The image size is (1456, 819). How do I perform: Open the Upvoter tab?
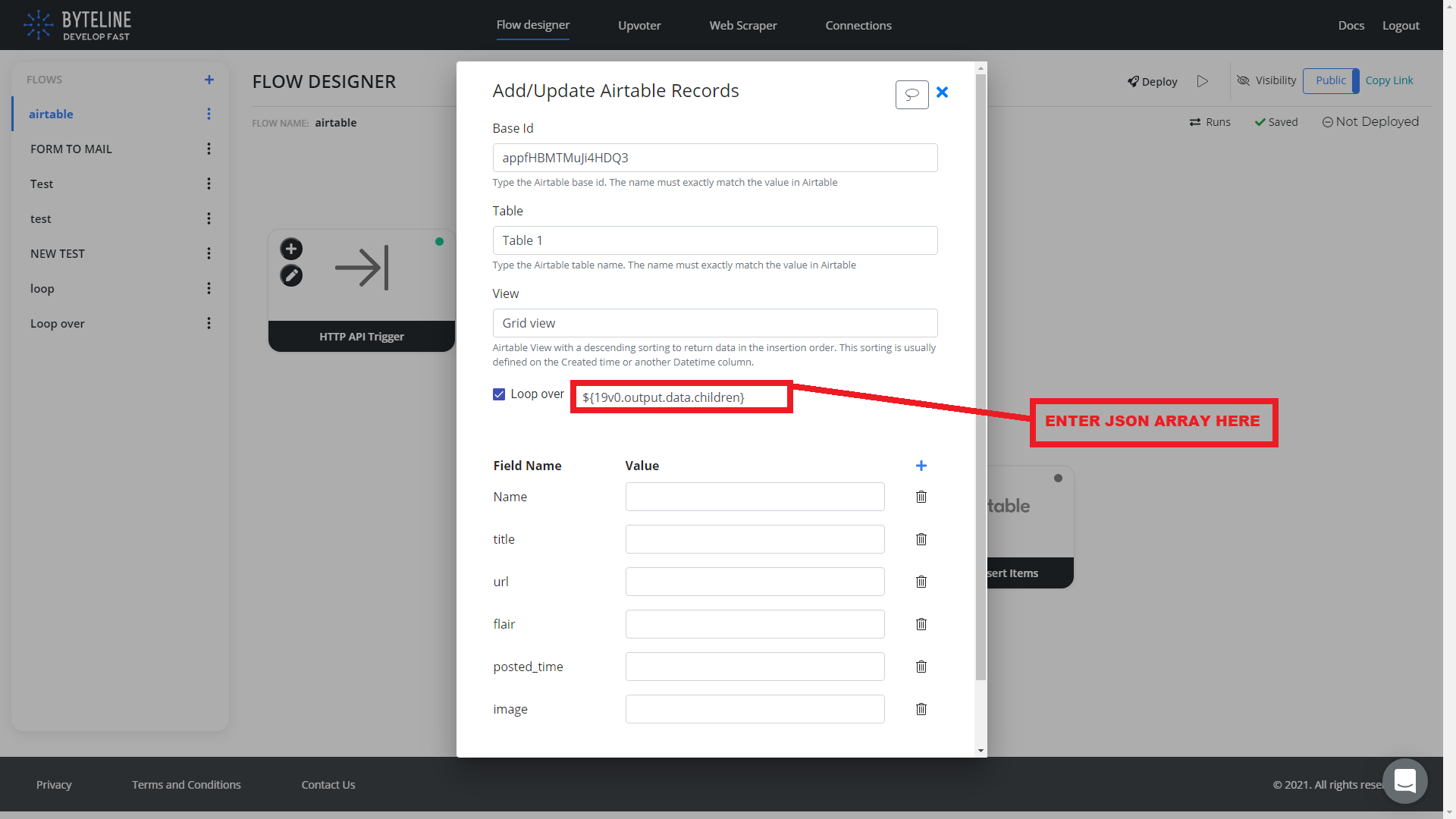[639, 25]
